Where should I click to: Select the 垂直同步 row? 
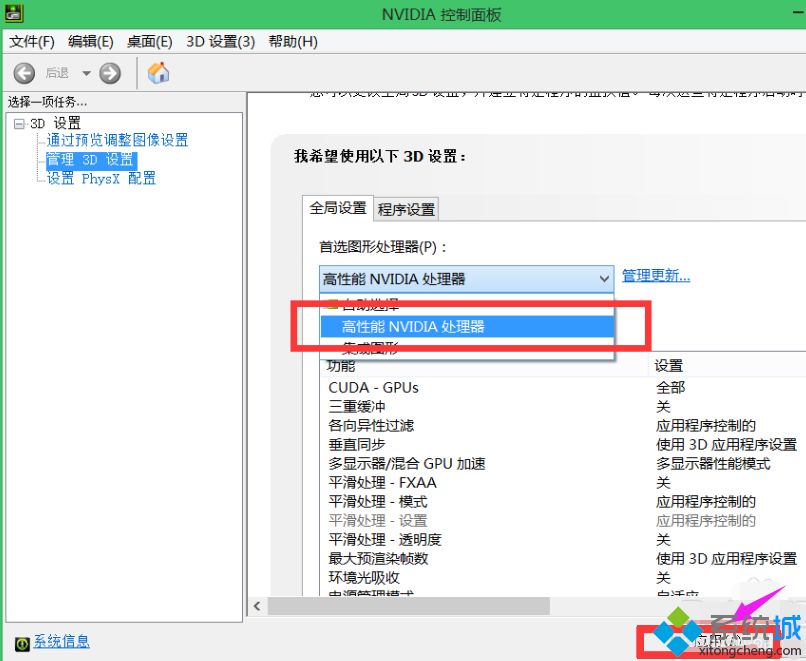tap(562, 445)
